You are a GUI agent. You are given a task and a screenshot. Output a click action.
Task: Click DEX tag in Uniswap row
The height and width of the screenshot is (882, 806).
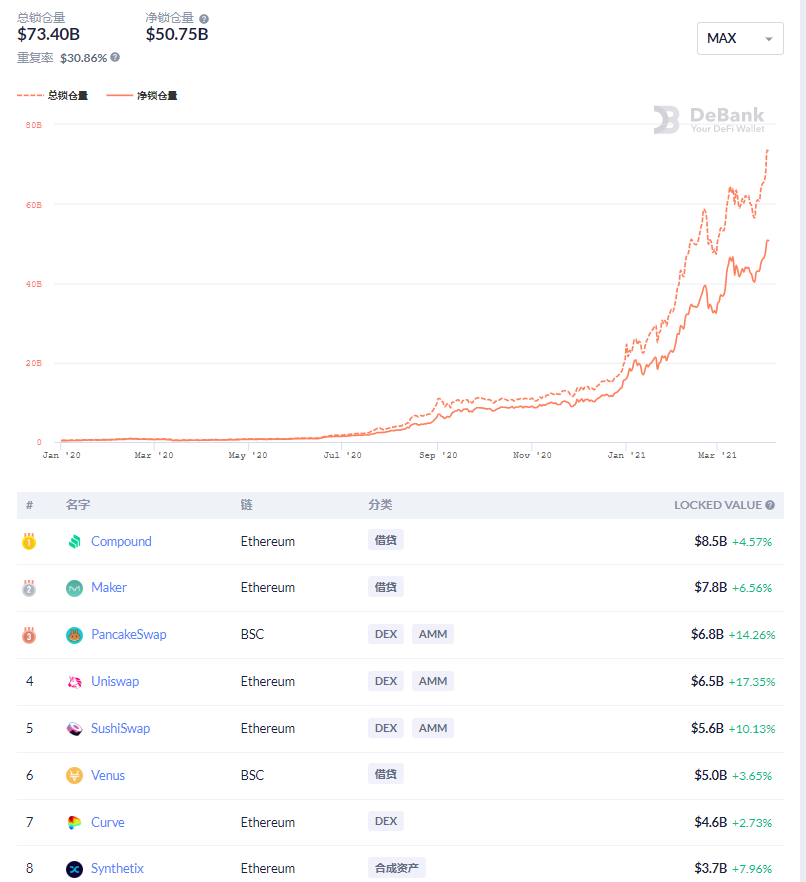(386, 681)
